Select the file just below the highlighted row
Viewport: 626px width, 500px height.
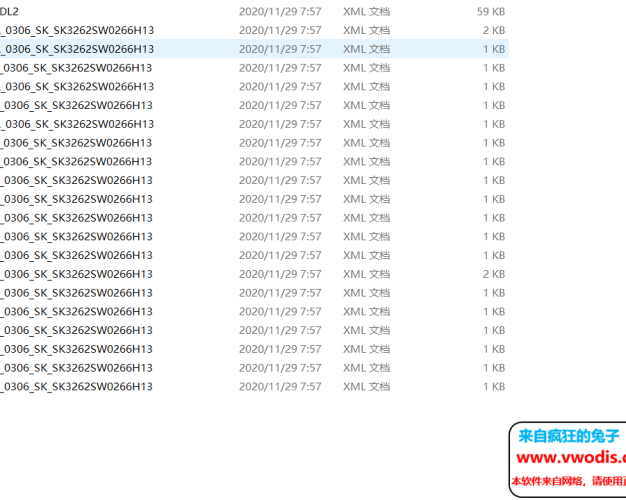(x=77, y=67)
